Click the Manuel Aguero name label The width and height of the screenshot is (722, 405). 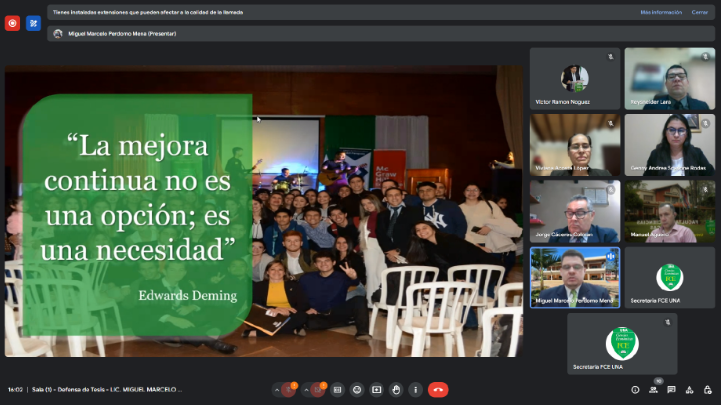[650, 235]
